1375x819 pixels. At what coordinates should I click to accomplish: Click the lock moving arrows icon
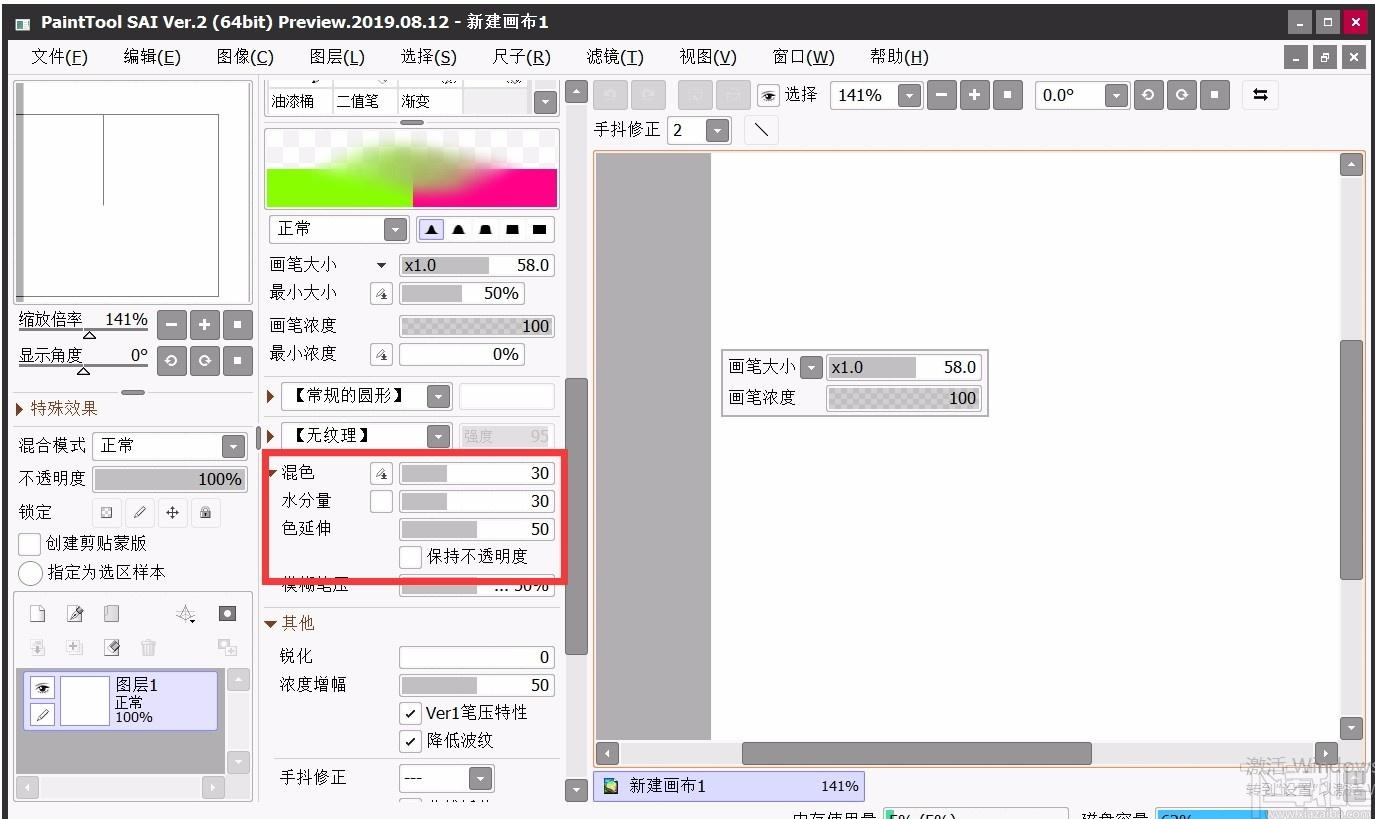click(x=172, y=512)
